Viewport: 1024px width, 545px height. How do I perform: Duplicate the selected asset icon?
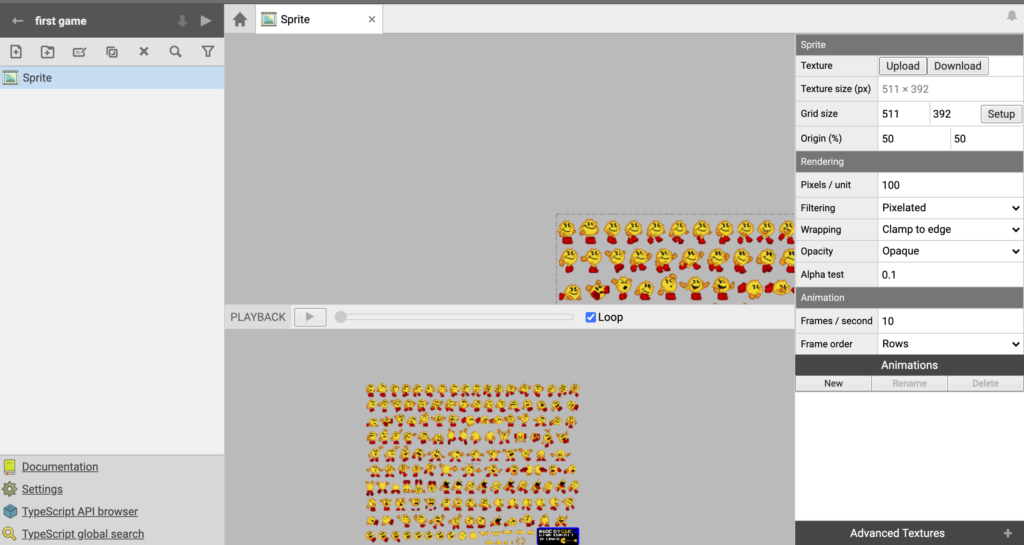point(112,52)
